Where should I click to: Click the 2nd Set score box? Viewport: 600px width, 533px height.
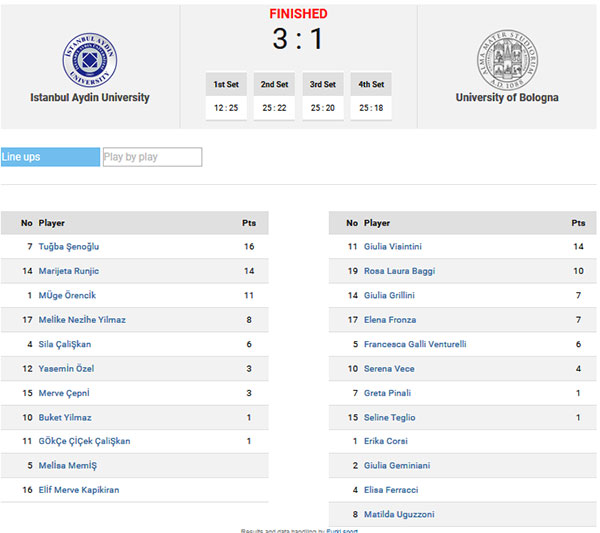274,96
